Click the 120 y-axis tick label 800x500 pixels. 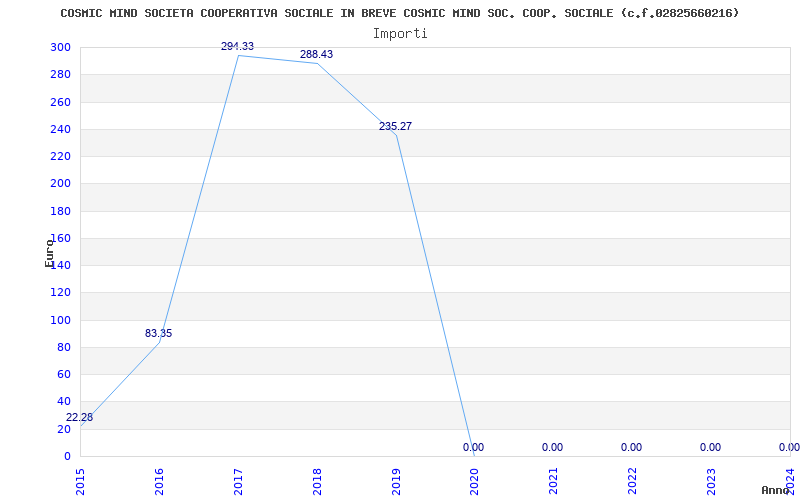[60, 293]
